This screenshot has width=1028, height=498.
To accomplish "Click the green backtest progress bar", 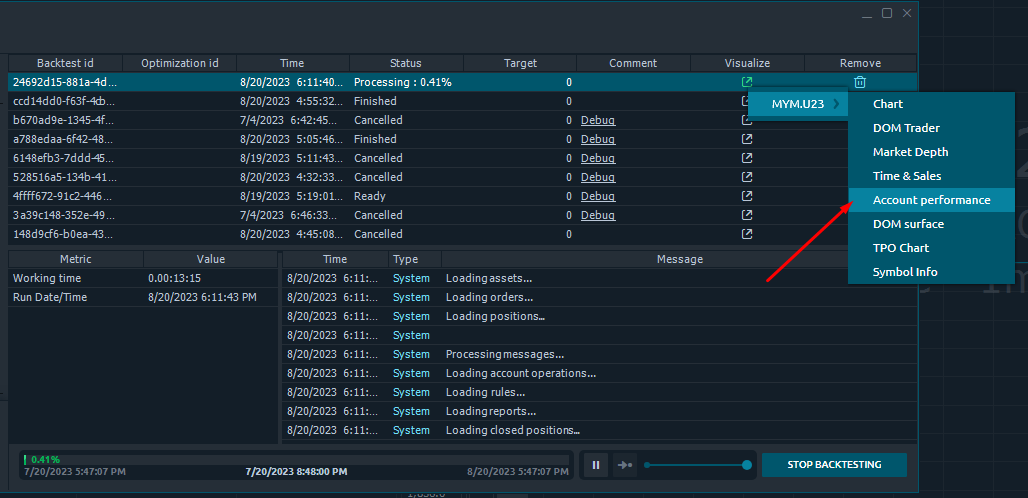I will 296,460.
